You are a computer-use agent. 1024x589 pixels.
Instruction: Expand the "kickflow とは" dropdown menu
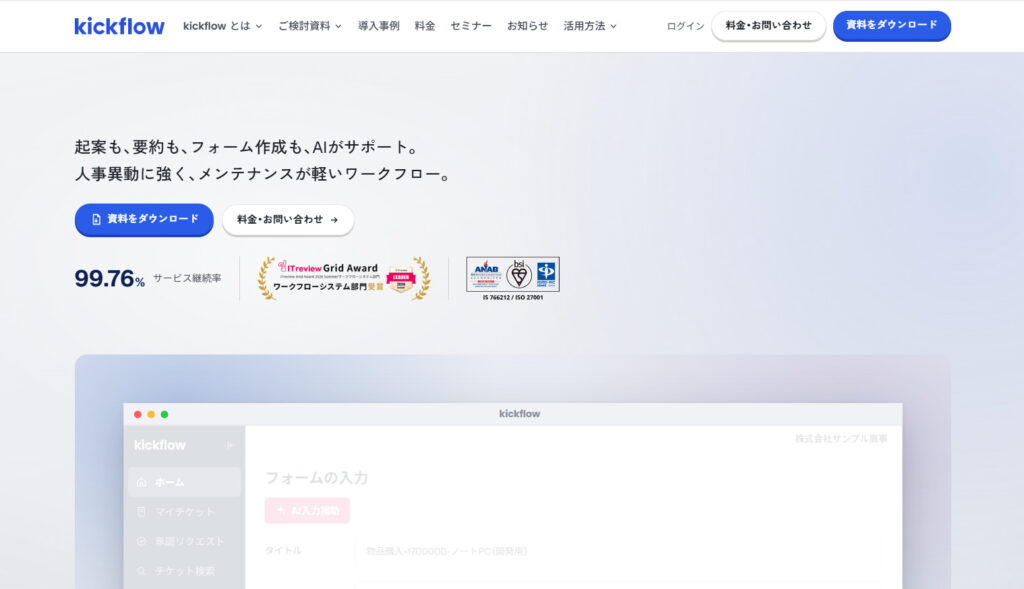pos(223,26)
